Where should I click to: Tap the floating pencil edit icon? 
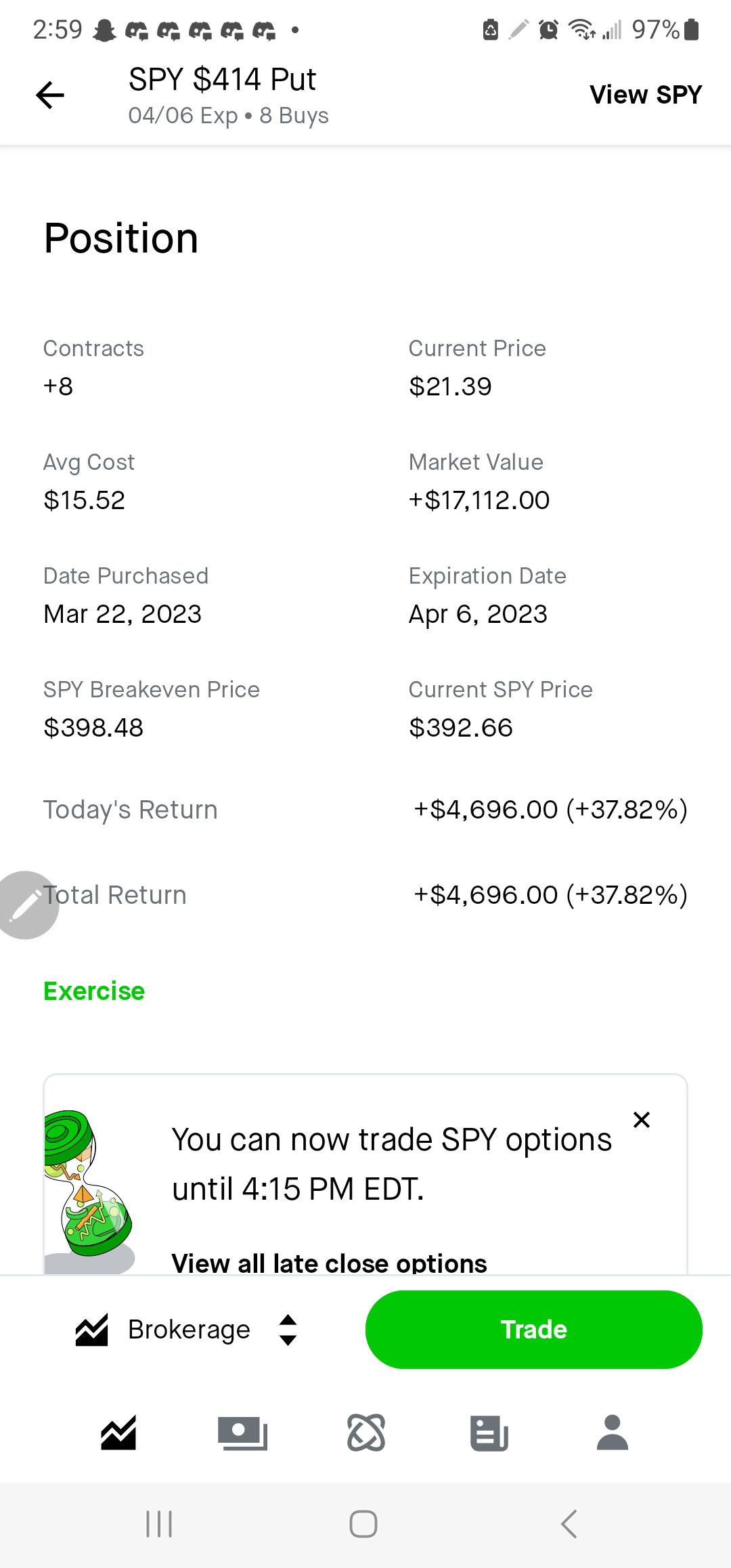pos(26,905)
